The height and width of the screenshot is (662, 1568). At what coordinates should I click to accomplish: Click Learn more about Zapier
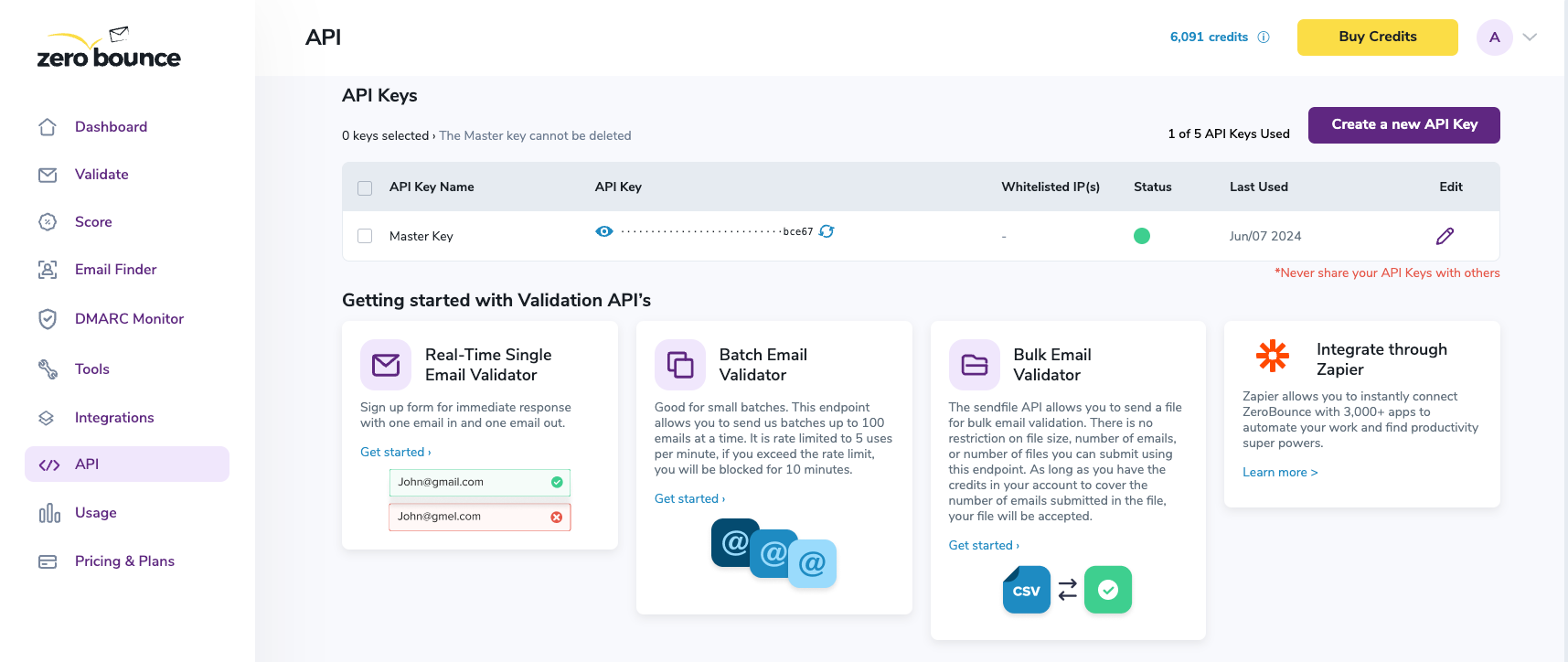(x=1280, y=473)
